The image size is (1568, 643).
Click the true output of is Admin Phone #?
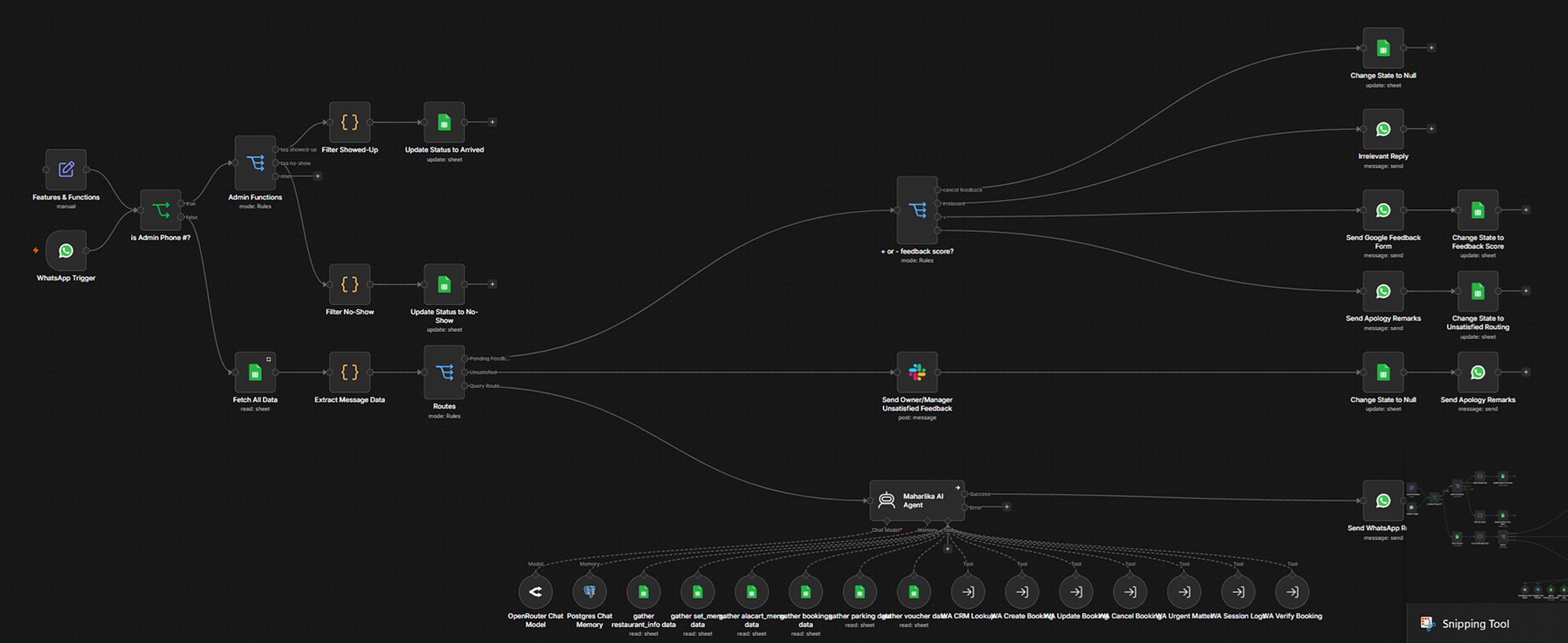pos(181,203)
